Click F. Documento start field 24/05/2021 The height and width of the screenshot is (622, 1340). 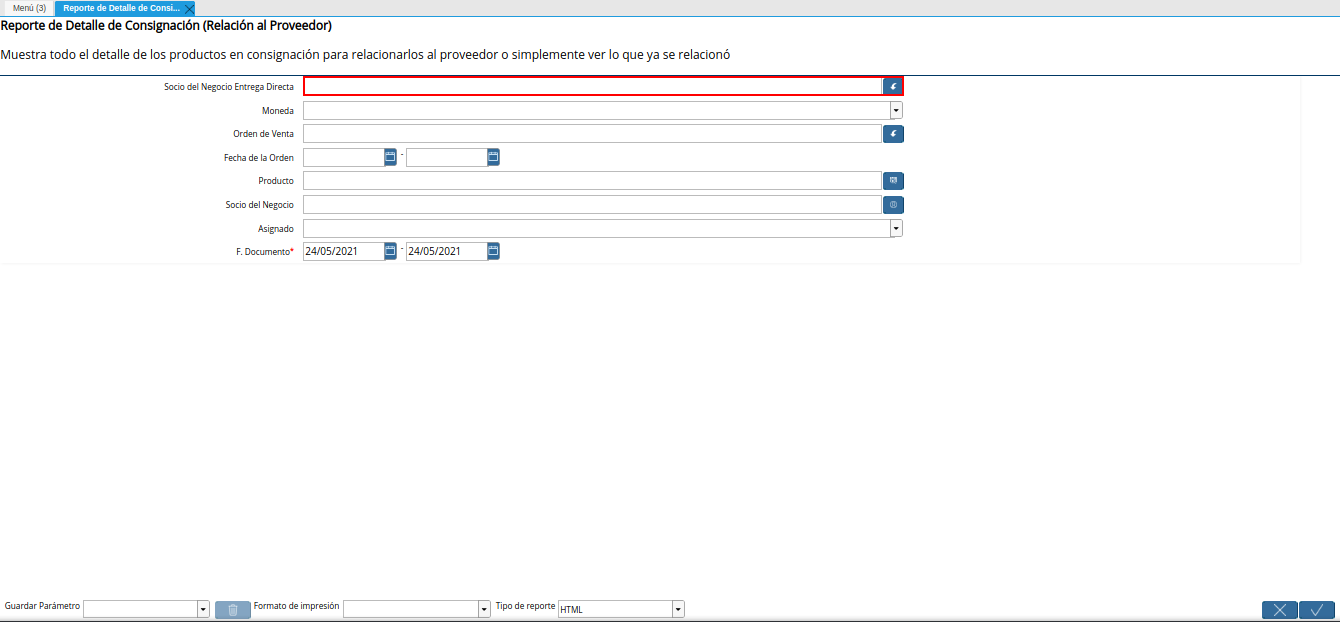(x=344, y=251)
